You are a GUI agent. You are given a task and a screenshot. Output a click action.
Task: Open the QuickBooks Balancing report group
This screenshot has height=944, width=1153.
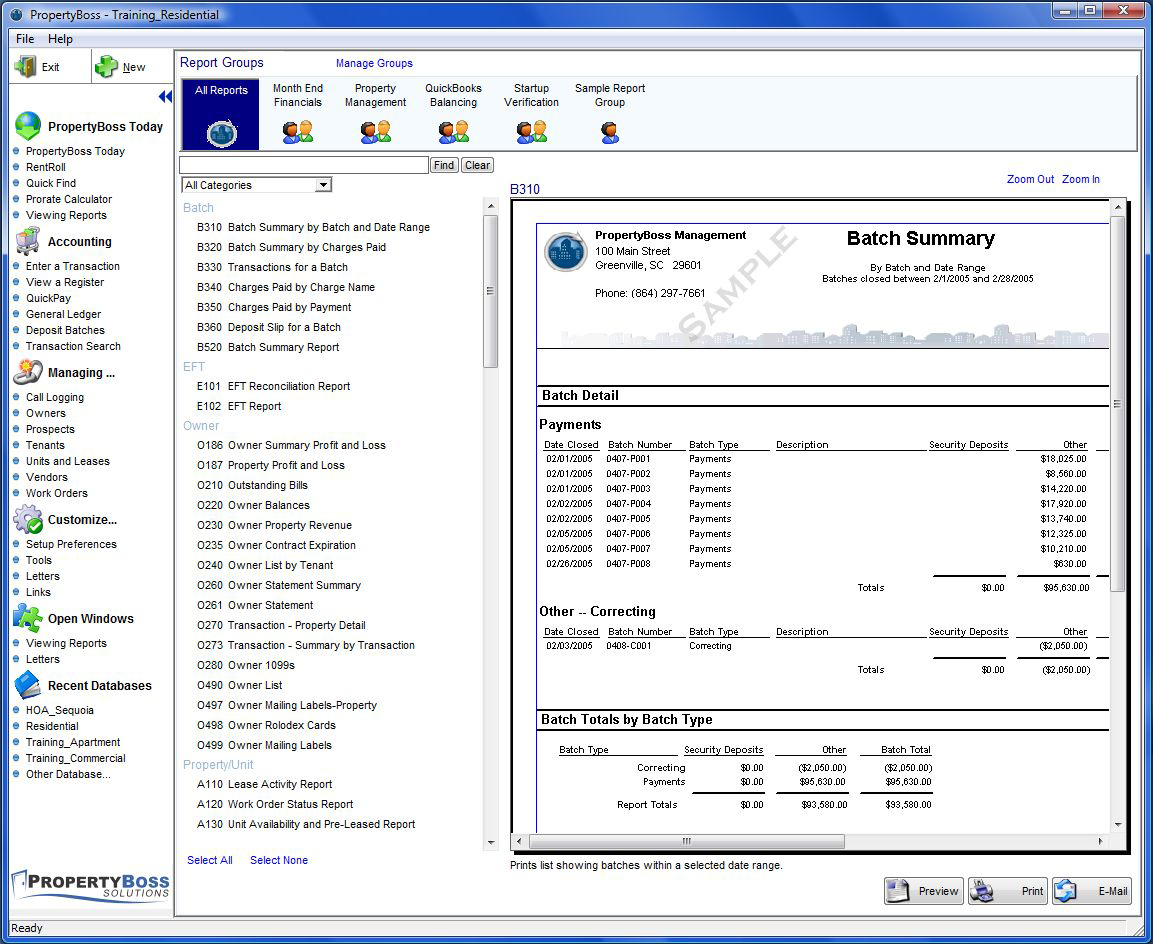(x=453, y=131)
